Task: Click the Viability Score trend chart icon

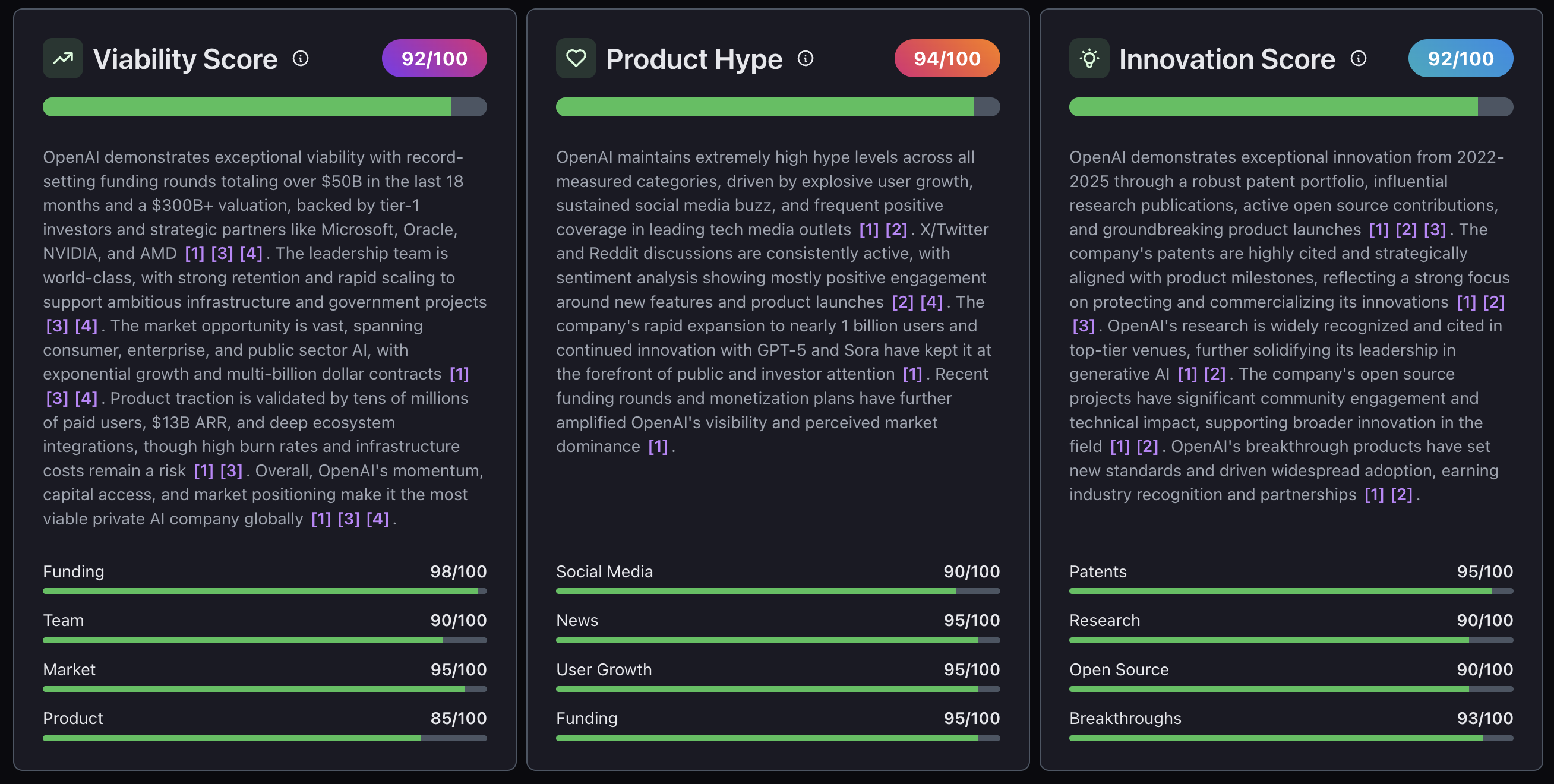Action: pyautogui.click(x=63, y=58)
